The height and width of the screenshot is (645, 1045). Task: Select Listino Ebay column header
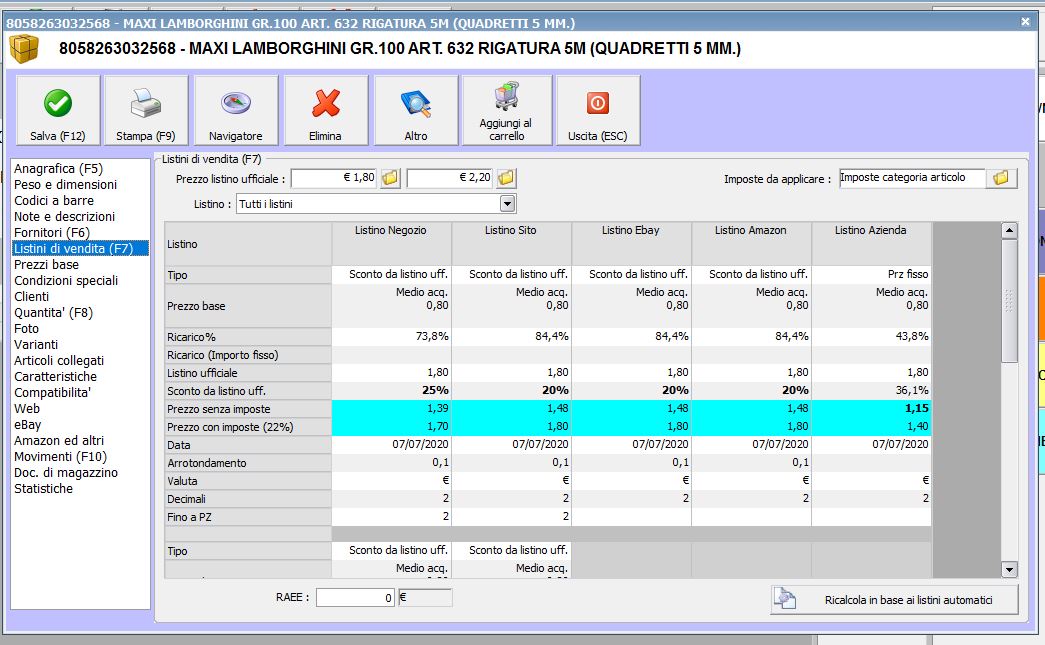(631, 244)
